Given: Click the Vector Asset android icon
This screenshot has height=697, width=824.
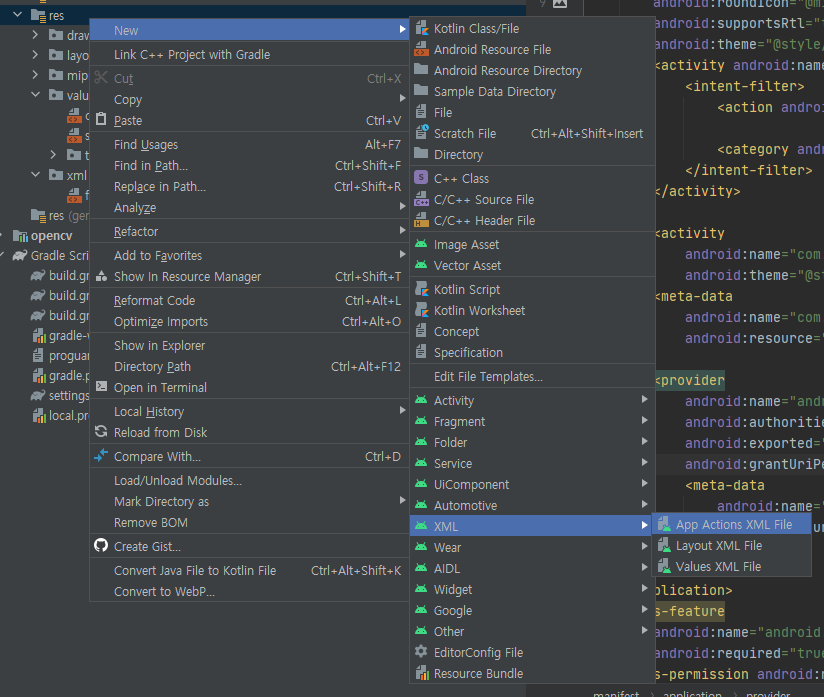Looking at the screenshot, I should (421, 265).
